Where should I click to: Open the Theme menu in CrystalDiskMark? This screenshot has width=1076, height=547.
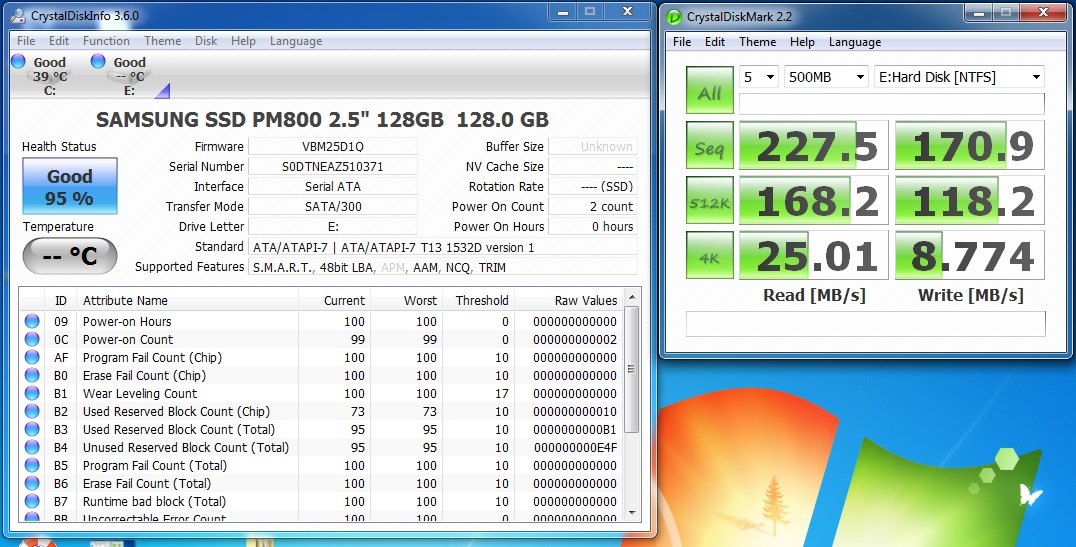pos(757,42)
